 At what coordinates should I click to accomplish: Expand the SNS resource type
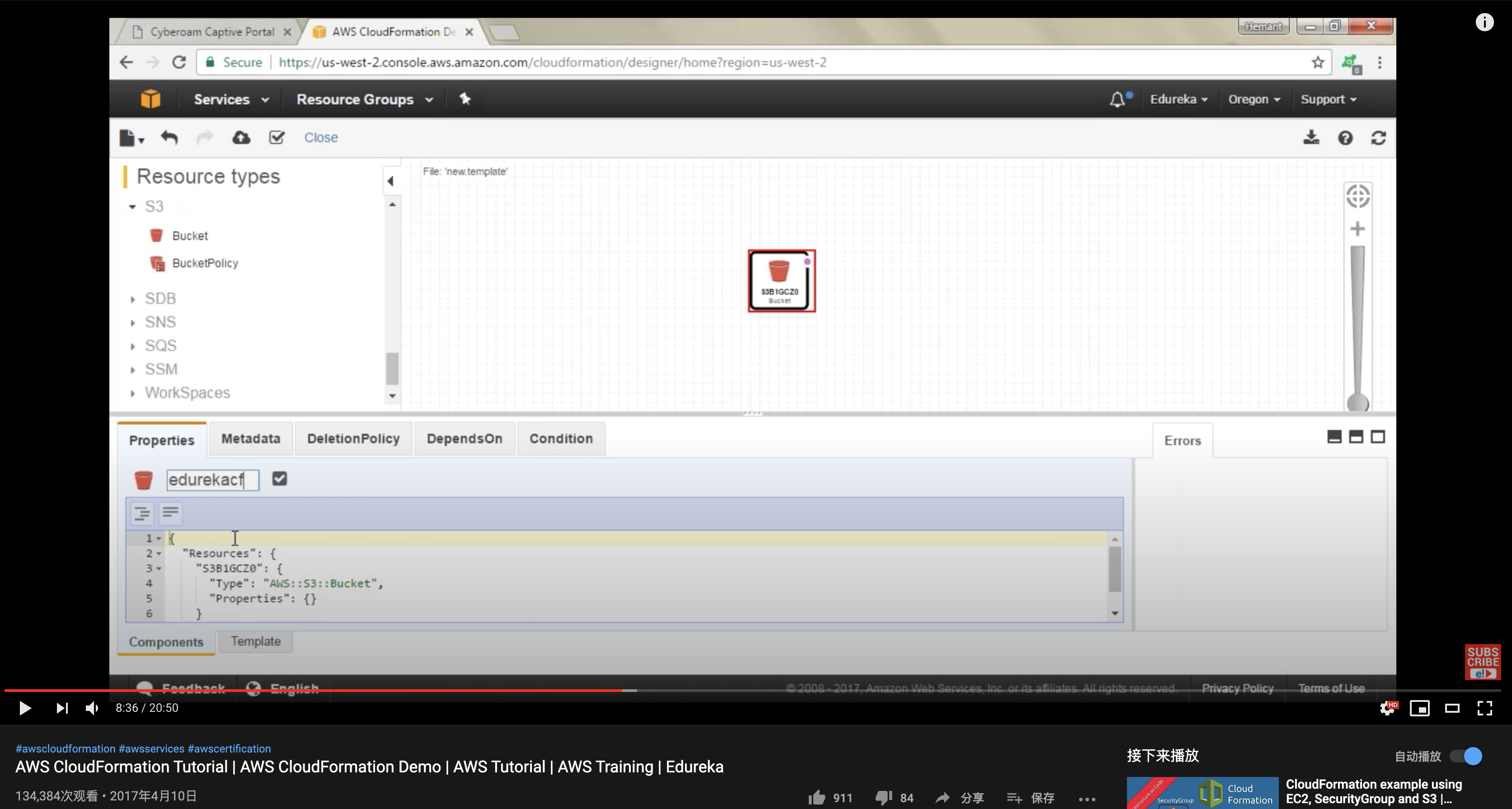160,322
